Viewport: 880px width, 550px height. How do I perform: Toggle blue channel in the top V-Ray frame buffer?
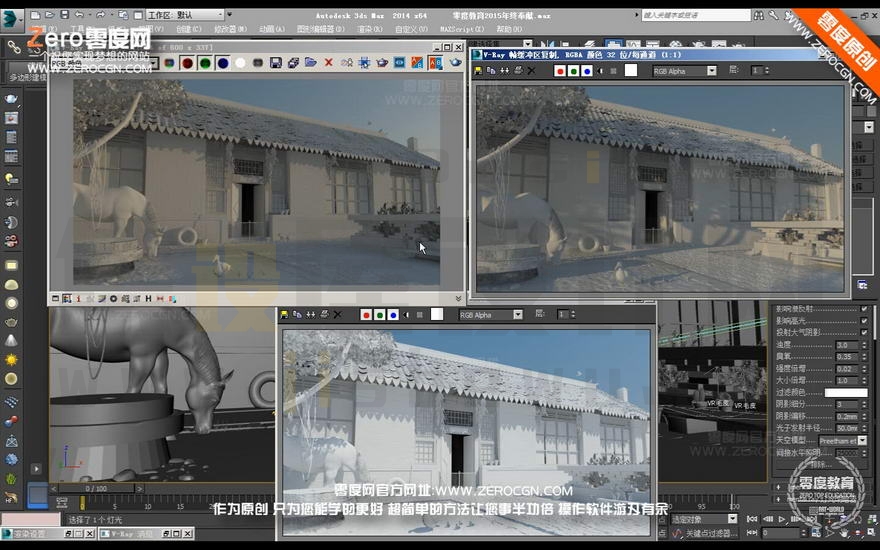(x=586, y=71)
